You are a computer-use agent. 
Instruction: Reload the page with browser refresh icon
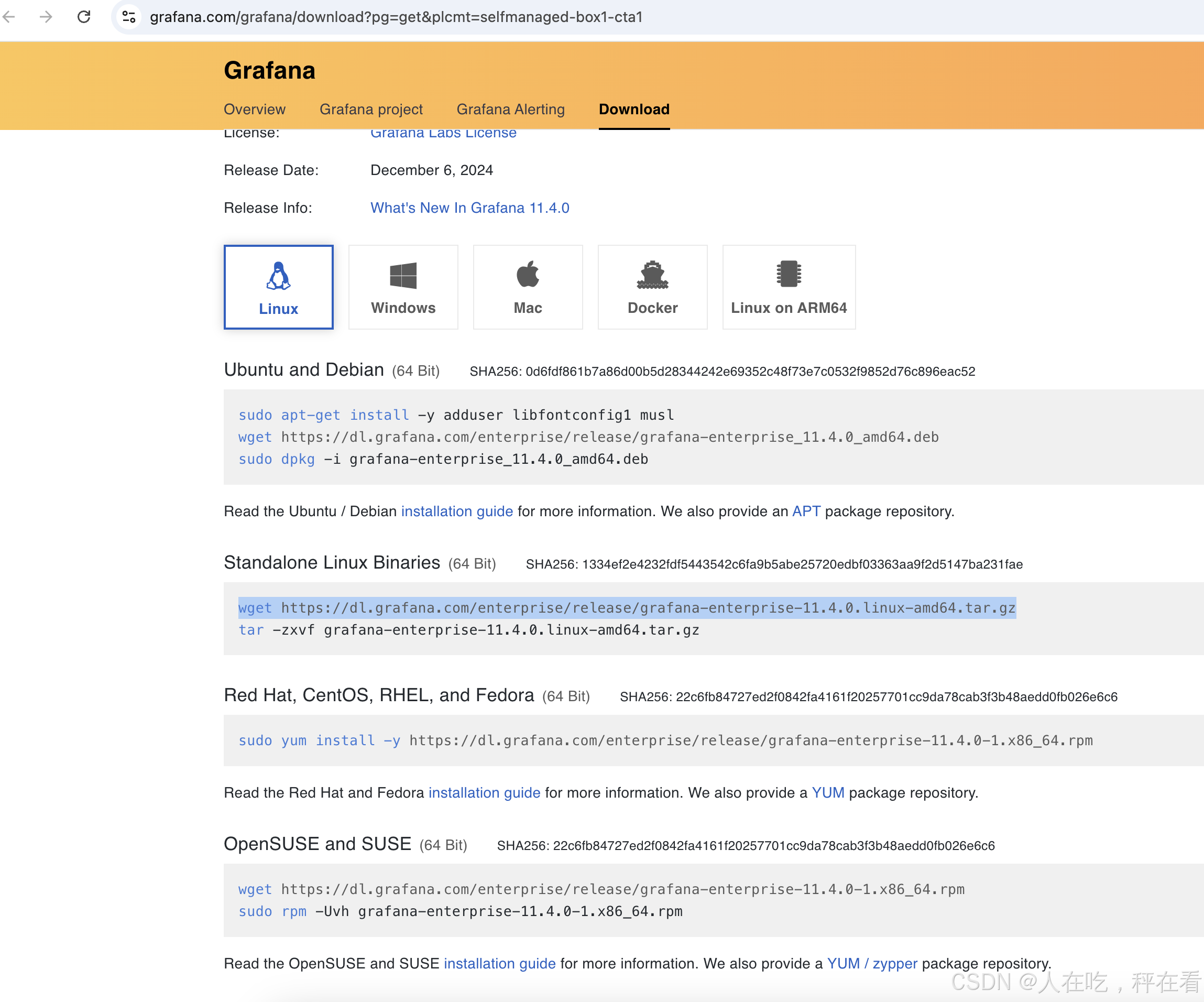pyautogui.click(x=84, y=17)
